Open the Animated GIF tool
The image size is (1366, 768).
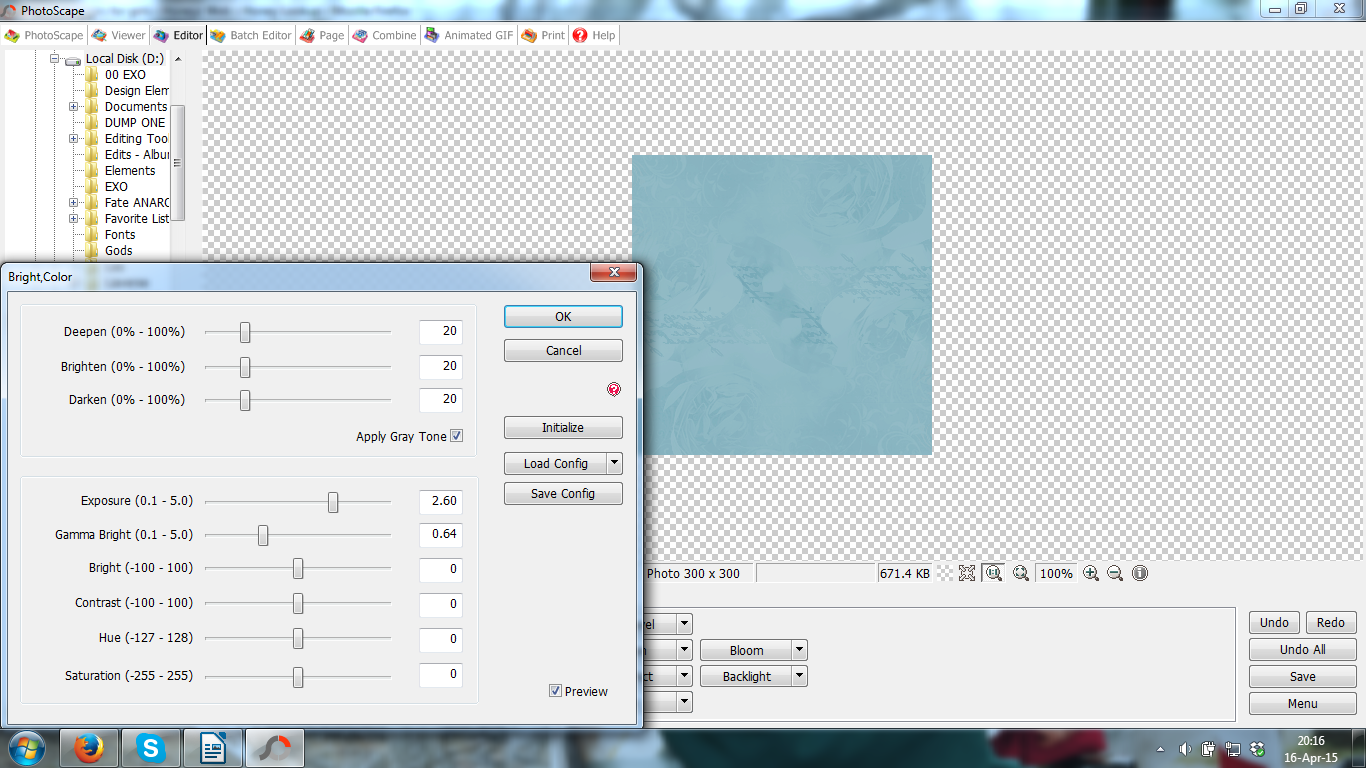click(x=466, y=35)
